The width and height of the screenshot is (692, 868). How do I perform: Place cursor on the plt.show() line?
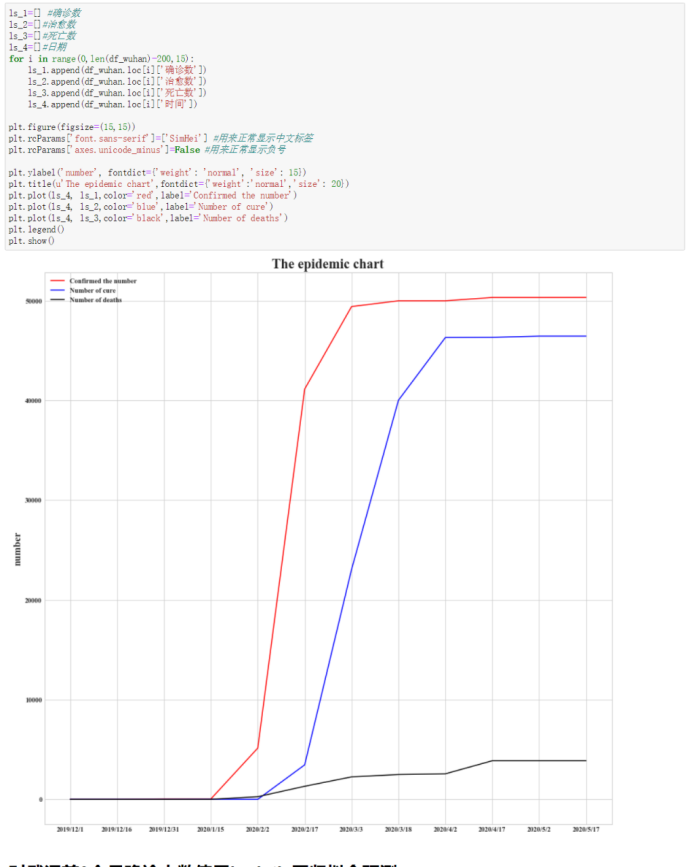[32, 241]
